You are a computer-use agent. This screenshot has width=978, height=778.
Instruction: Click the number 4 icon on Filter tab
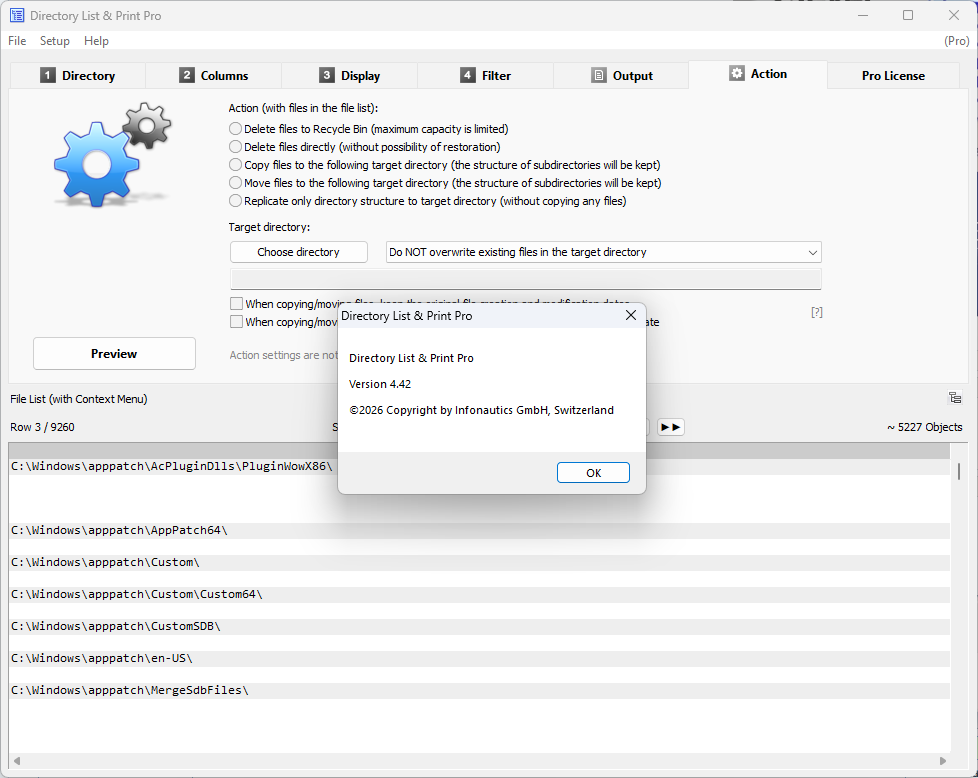467,75
